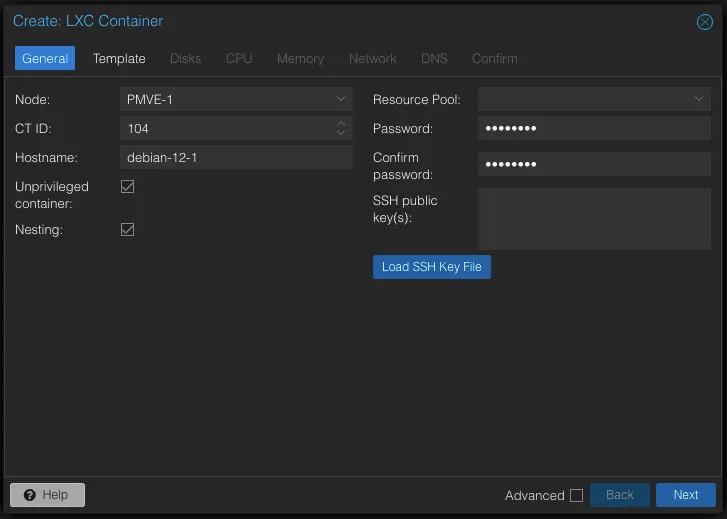Click the question mark Help icon
This screenshot has width=727, height=519.
(x=30, y=495)
